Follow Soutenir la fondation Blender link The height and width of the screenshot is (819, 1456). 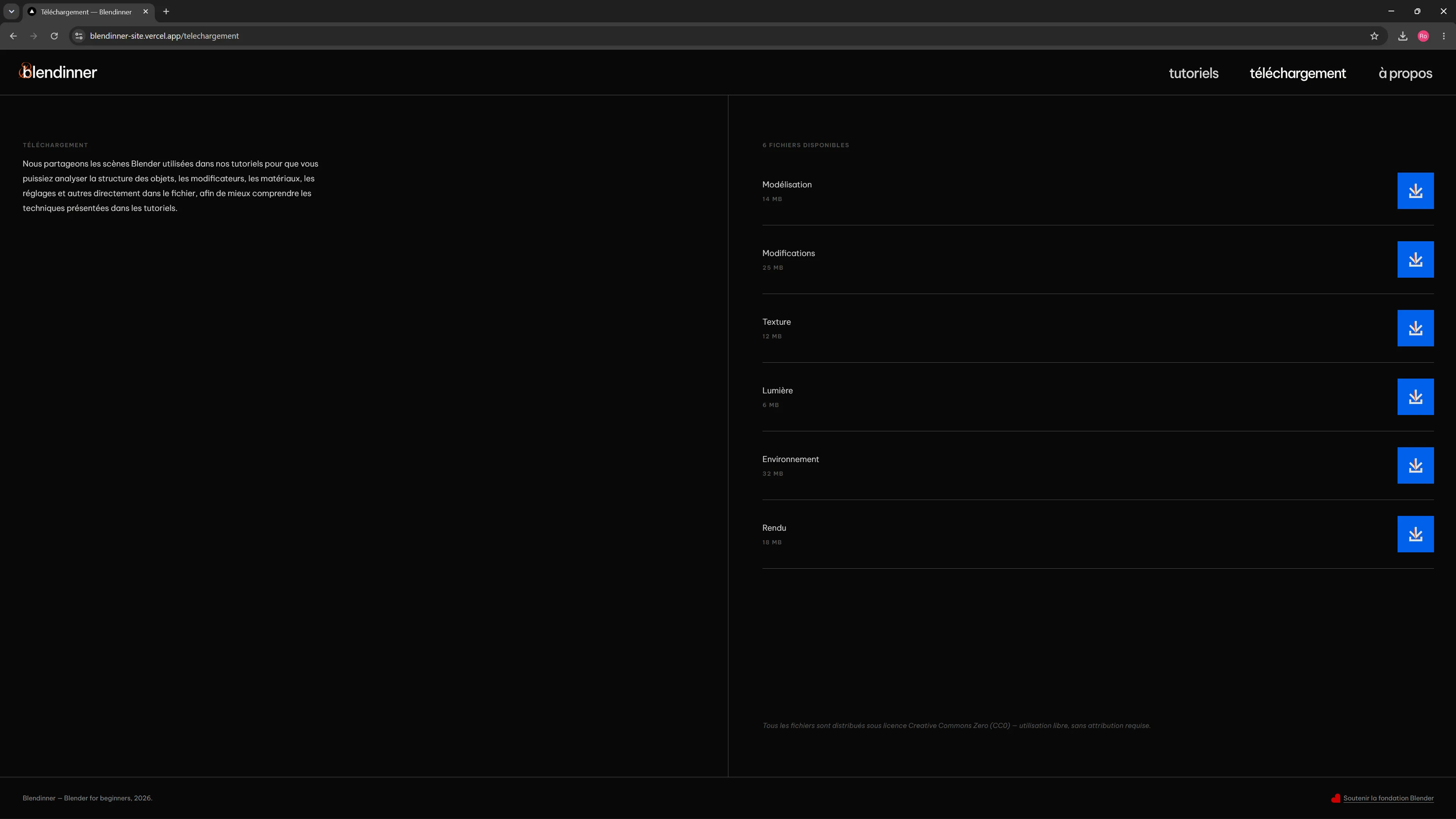1388,798
